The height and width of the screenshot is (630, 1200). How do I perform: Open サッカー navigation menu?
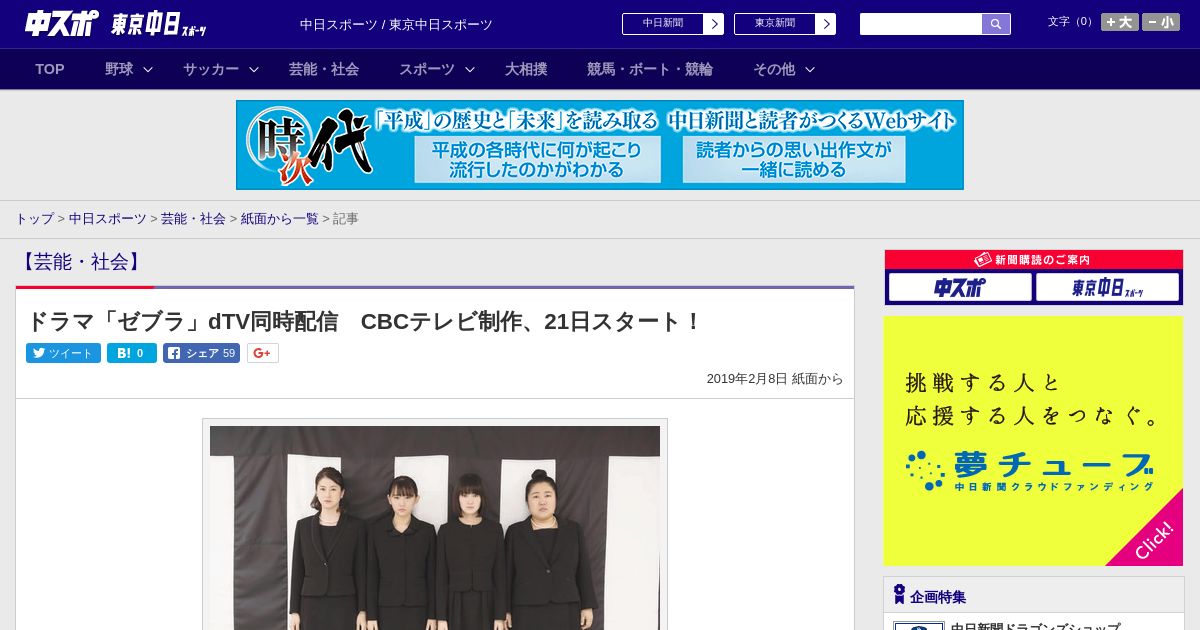(211, 69)
